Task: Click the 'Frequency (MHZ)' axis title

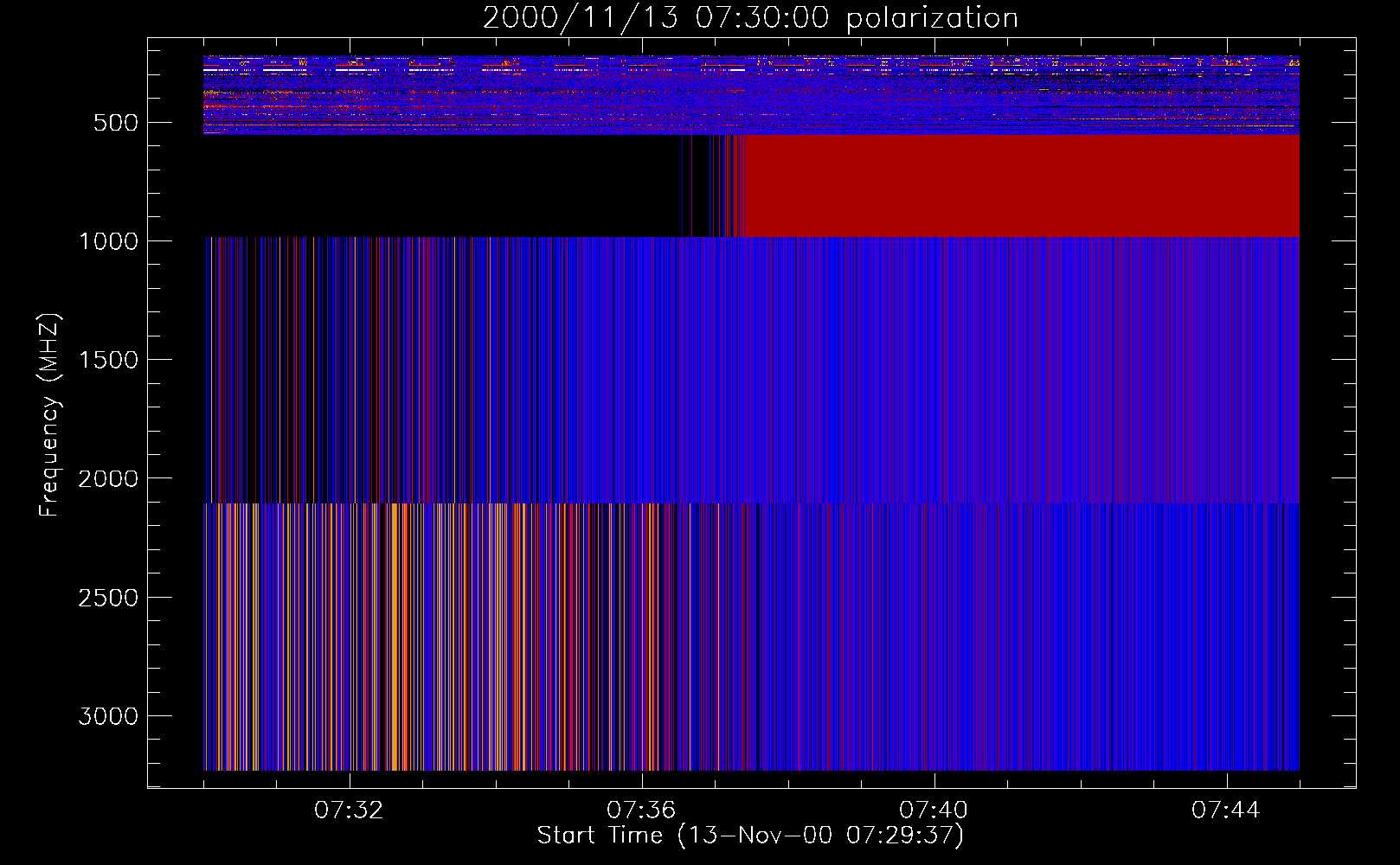Action: [x=49, y=414]
